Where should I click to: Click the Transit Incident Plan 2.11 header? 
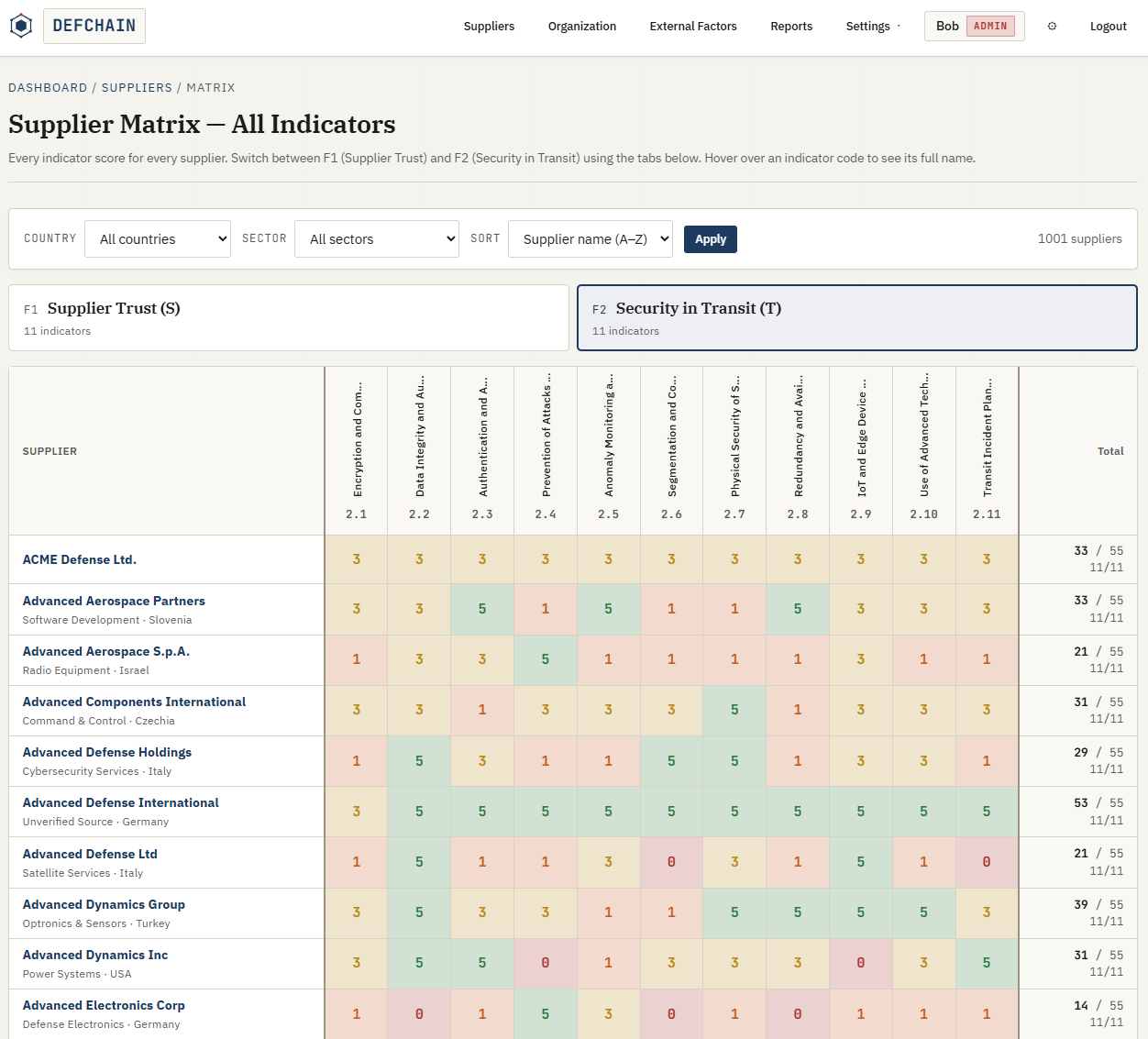tap(987, 451)
